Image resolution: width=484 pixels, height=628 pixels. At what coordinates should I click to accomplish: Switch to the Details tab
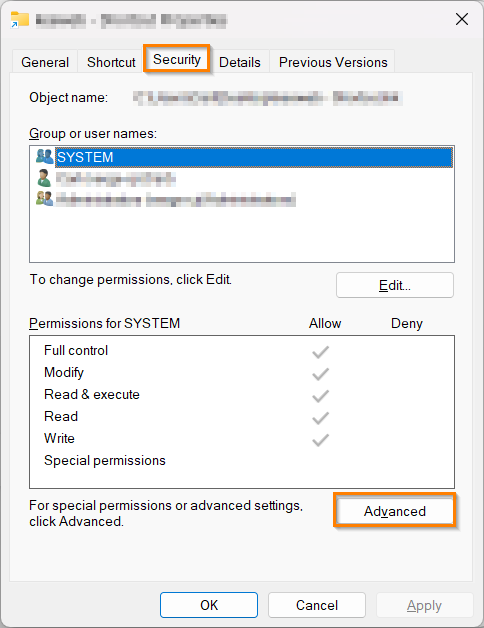(240, 62)
